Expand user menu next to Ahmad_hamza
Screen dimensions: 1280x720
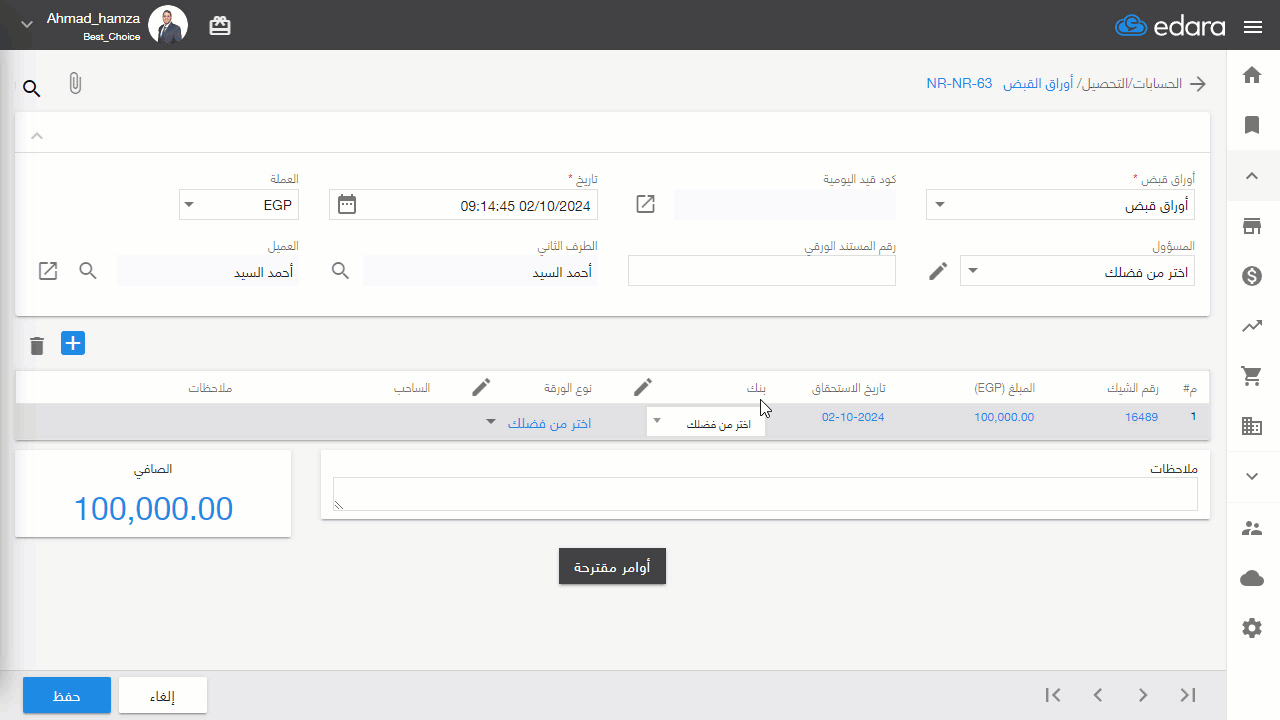[x=27, y=24]
